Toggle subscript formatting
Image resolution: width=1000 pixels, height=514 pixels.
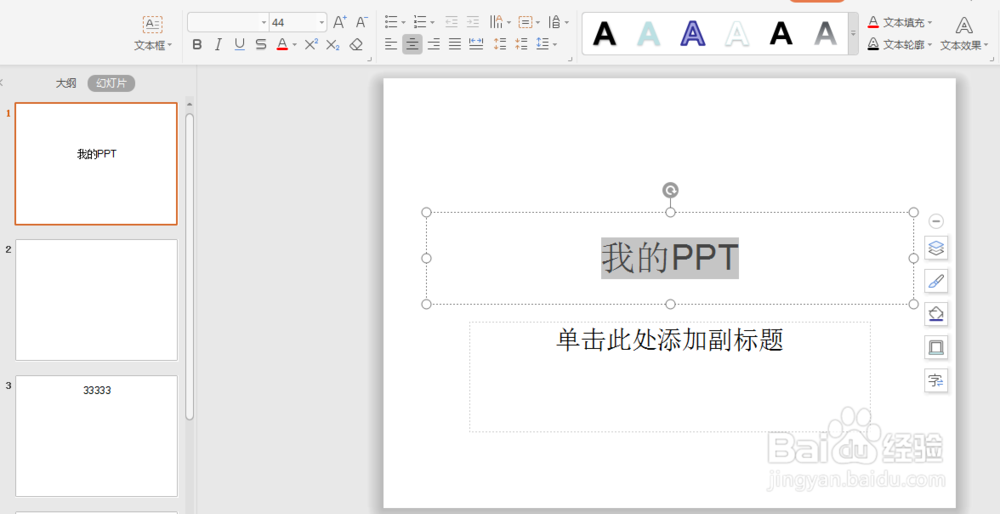click(x=332, y=45)
